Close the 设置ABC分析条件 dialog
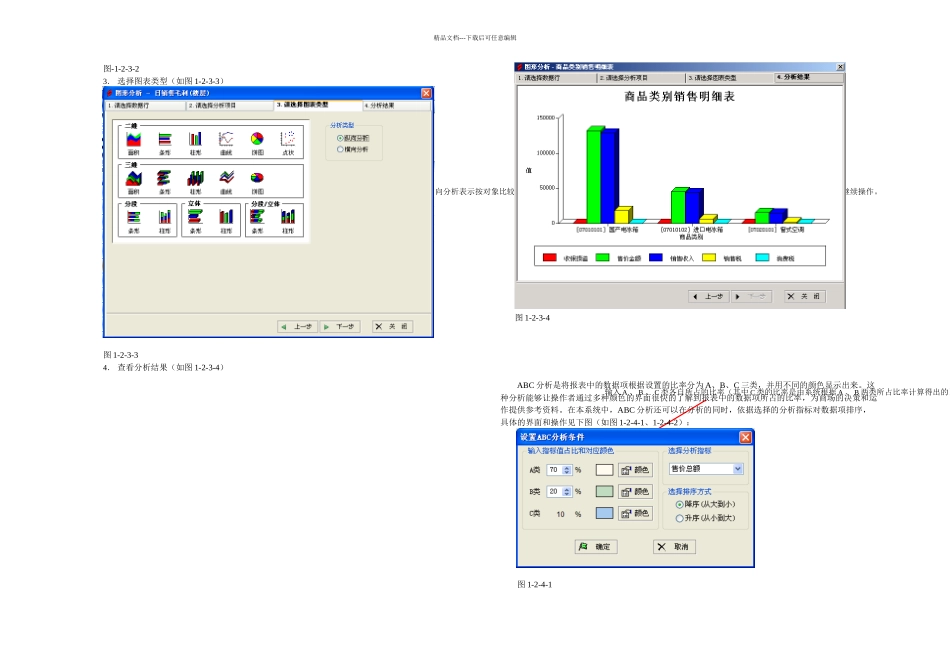Viewport: 950px width, 672px height. (x=745, y=437)
